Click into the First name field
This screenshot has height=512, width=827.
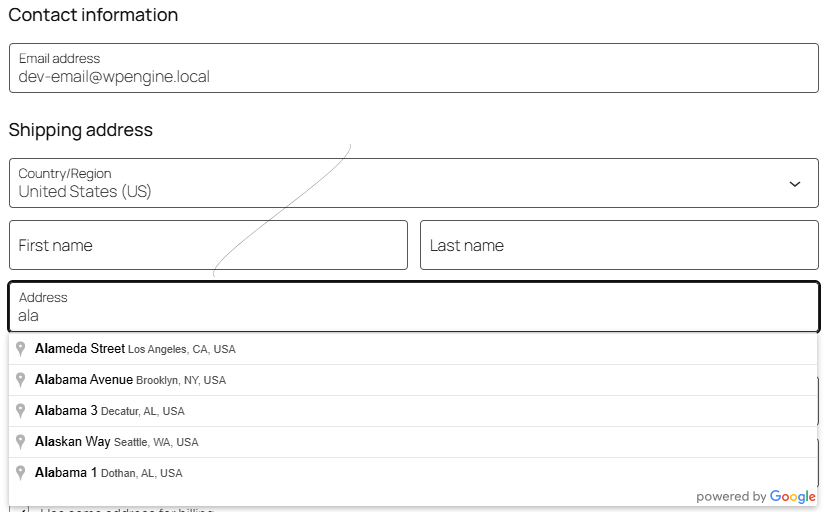coord(208,245)
